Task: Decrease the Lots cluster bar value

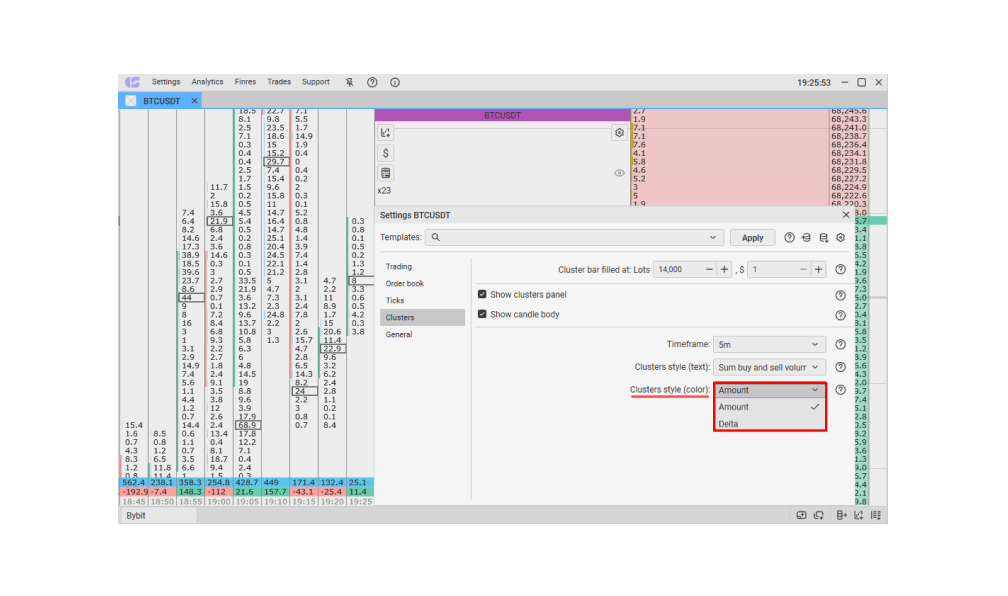Action: 709,269
